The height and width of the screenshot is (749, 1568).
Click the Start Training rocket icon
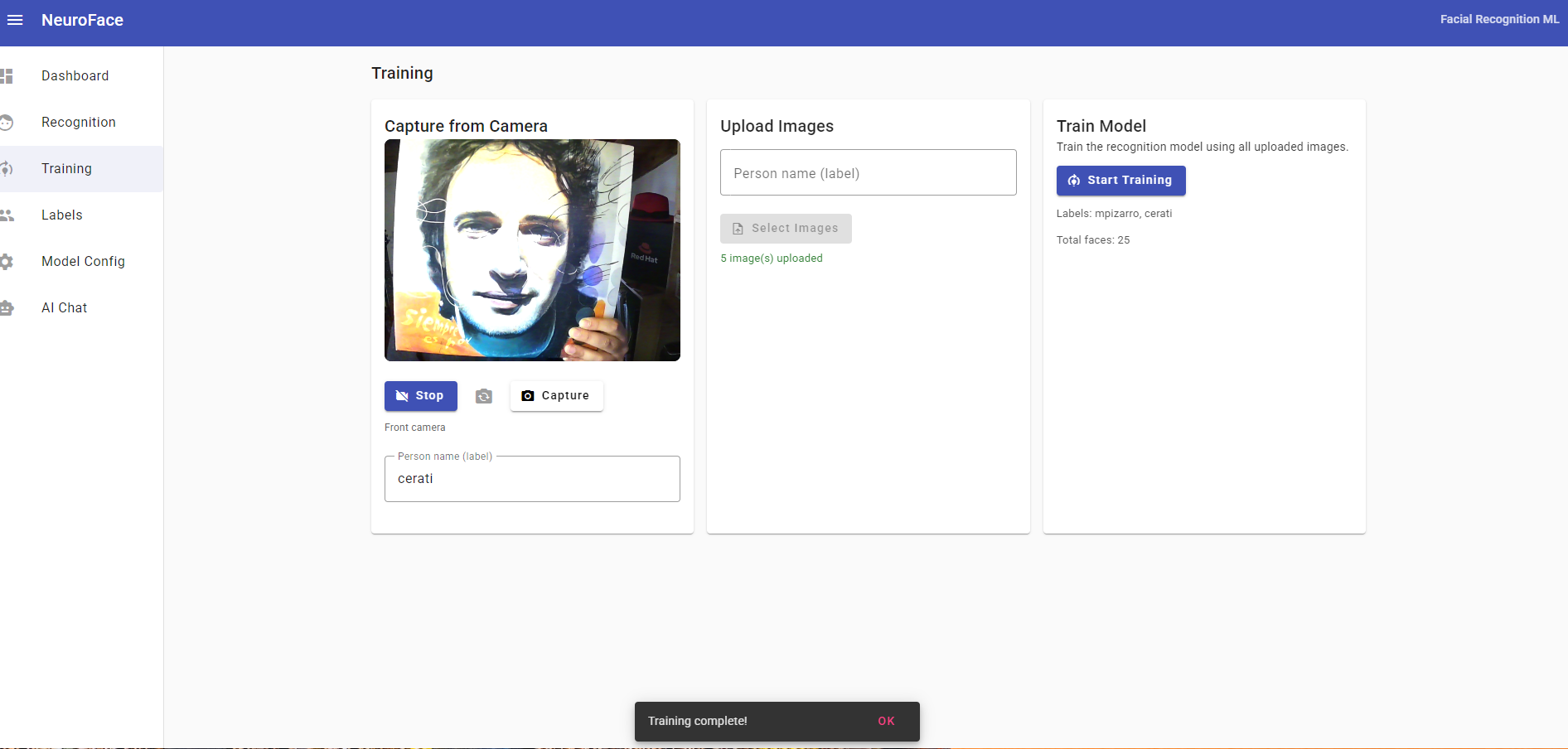click(x=1074, y=181)
